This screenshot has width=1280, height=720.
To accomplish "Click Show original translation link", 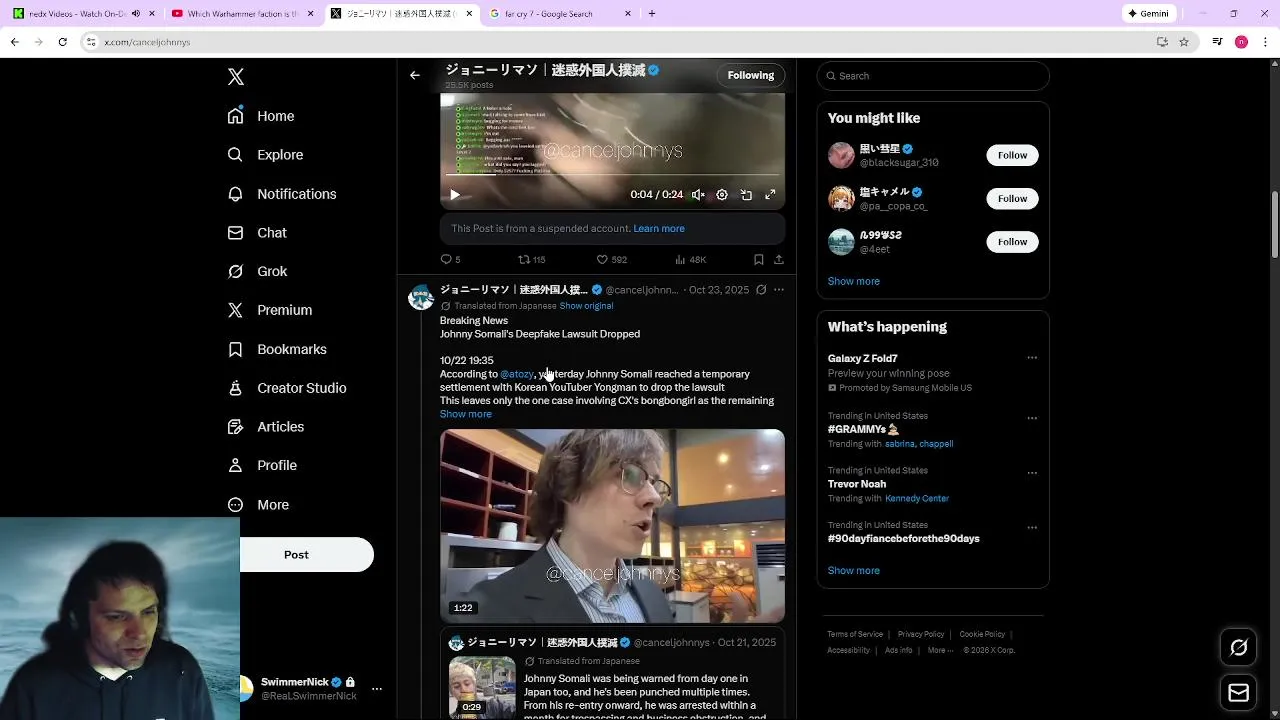I will pos(586,306).
